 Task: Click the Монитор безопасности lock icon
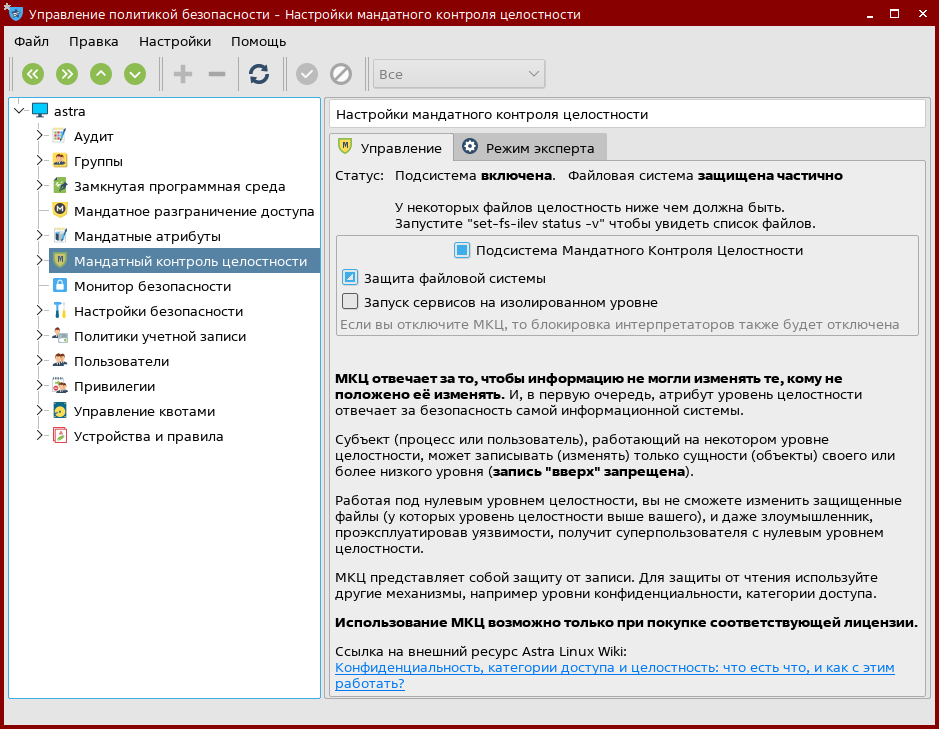[x=60, y=286]
